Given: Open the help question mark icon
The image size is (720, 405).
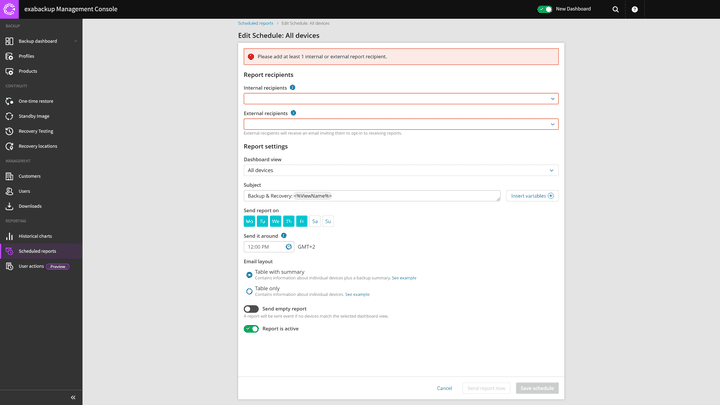Looking at the screenshot, I should pyautogui.click(x=635, y=9).
